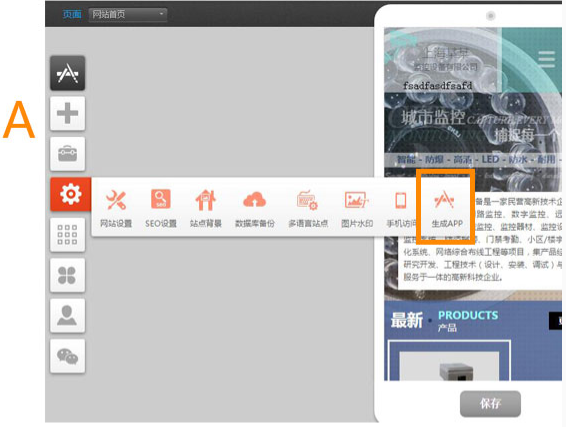Click the four-leaf clover sidebar button
The width and height of the screenshot is (566, 427).
[68, 275]
